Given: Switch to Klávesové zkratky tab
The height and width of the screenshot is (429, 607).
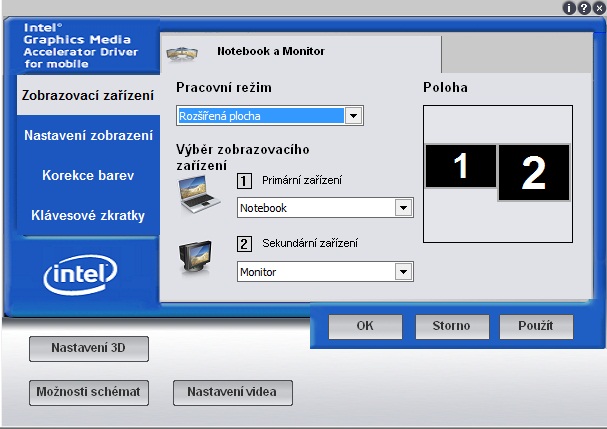Looking at the screenshot, I should pyautogui.click(x=88, y=215).
